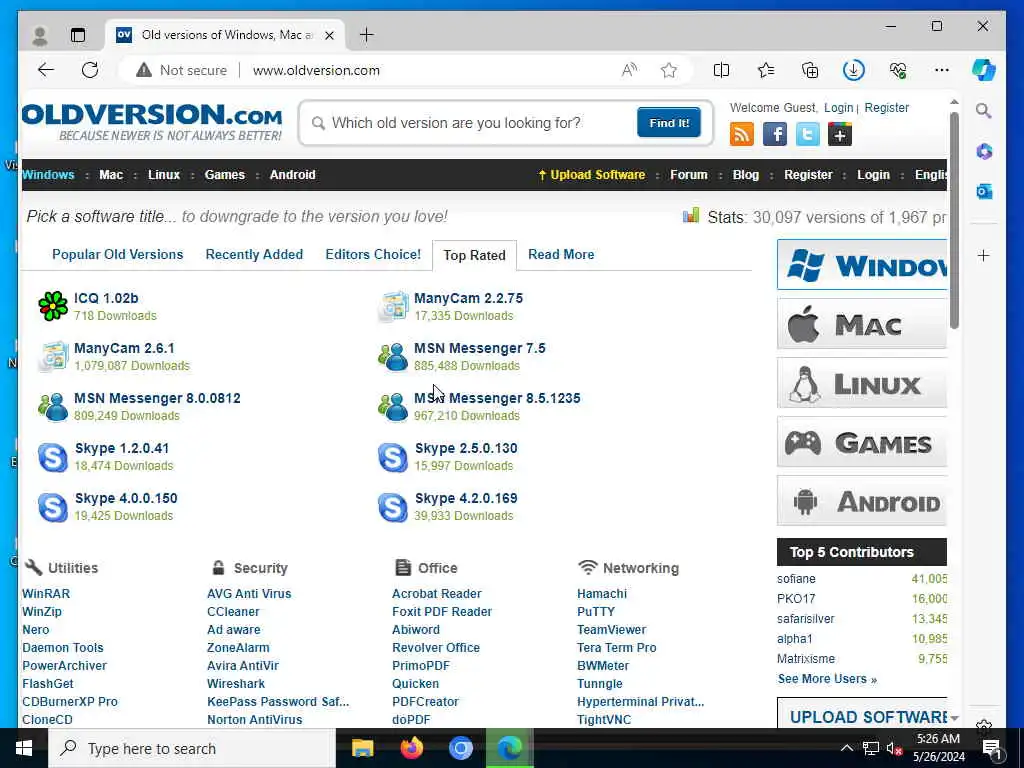Screen dimensions: 1024x768
Task: Select Mac in the navigation bar
Action: [111, 175]
